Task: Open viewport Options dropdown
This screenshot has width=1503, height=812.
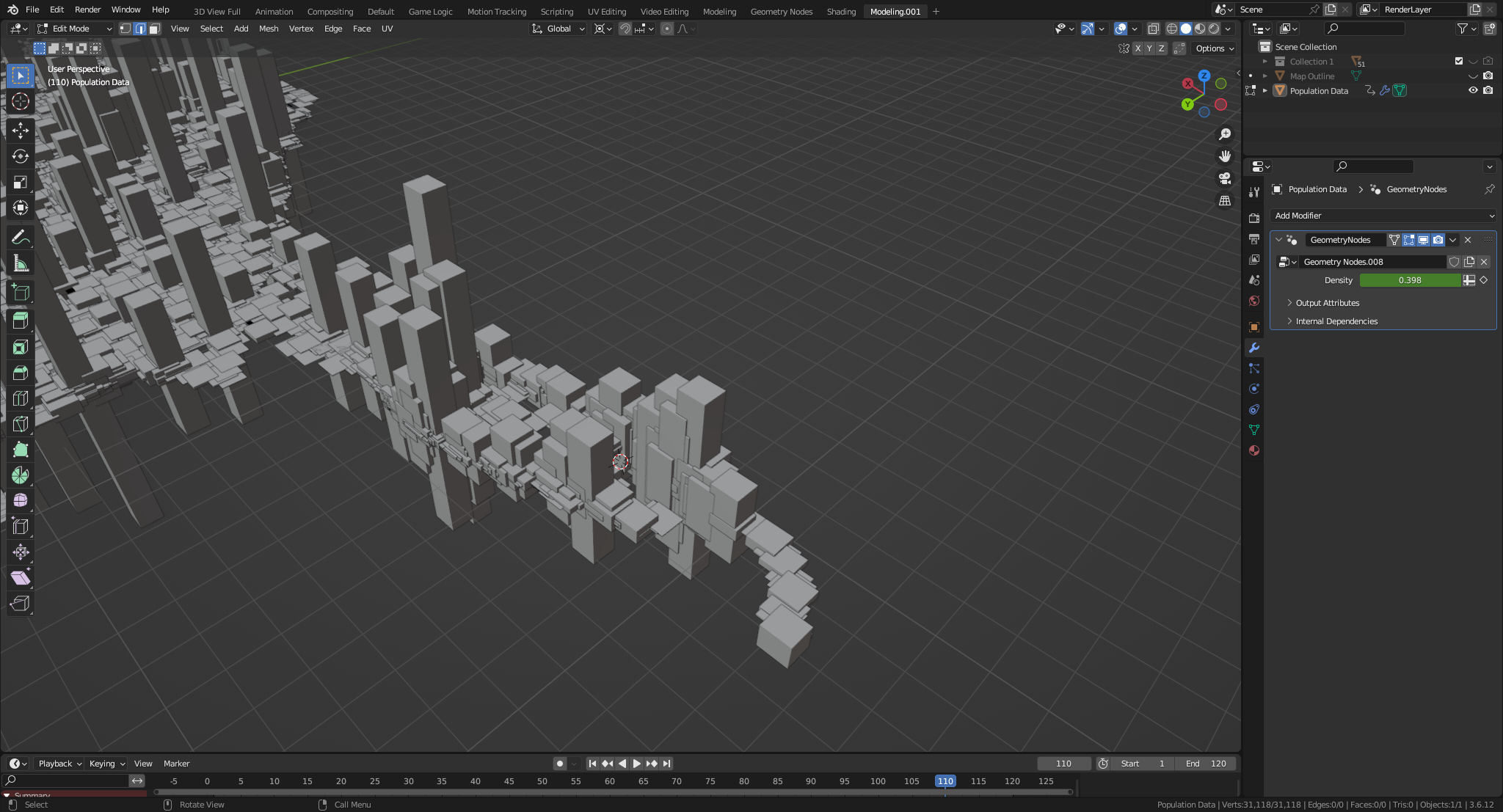Action: tap(1215, 48)
